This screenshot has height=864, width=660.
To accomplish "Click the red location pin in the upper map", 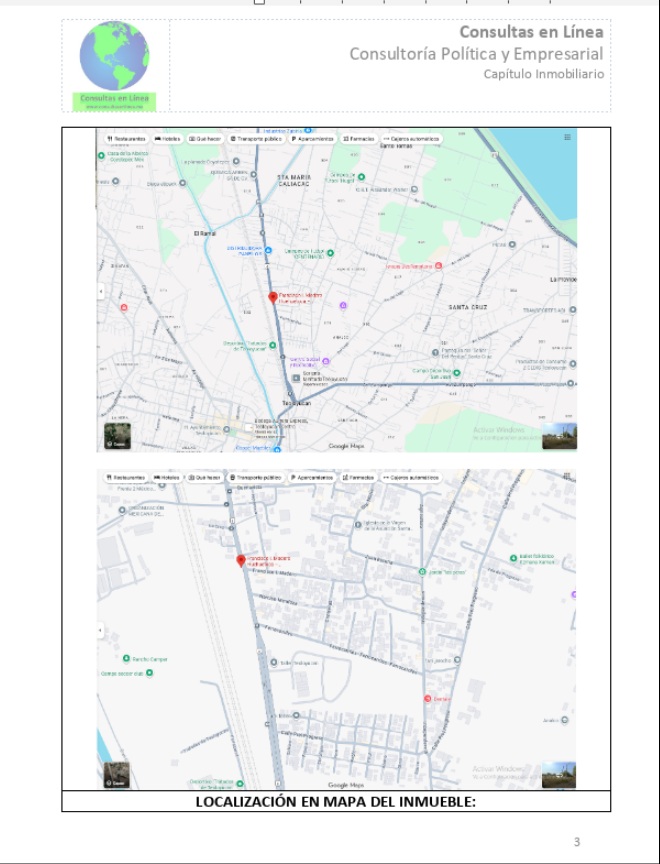I will coord(273,297).
